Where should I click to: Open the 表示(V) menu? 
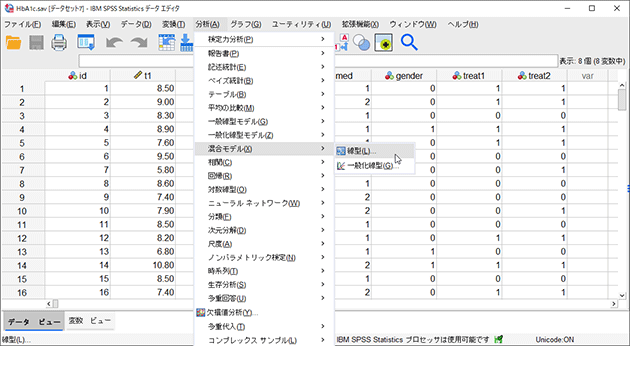(x=98, y=25)
